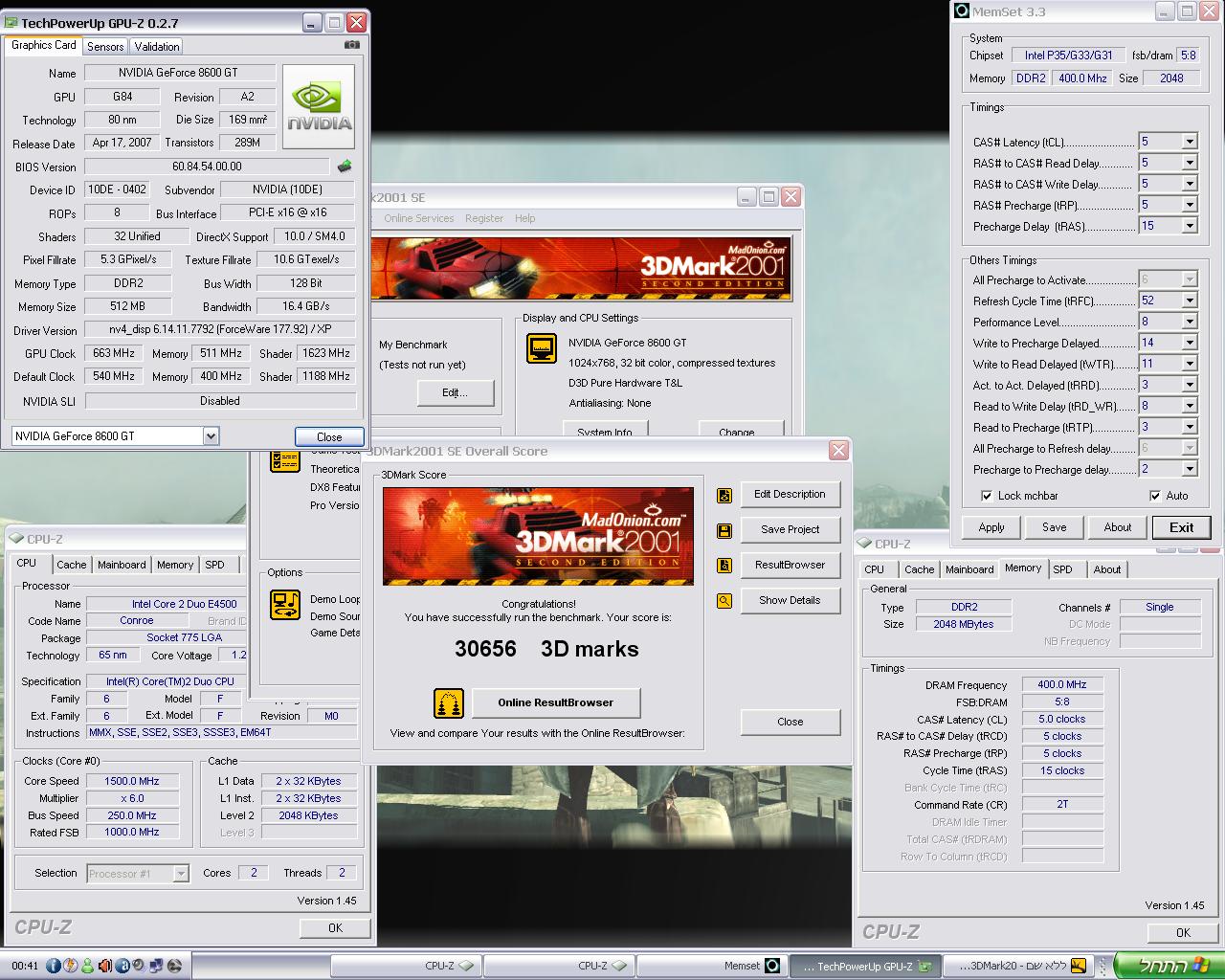
Task: Open the Register menu in 3DMark2001 SE
Action: [x=484, y=218]
